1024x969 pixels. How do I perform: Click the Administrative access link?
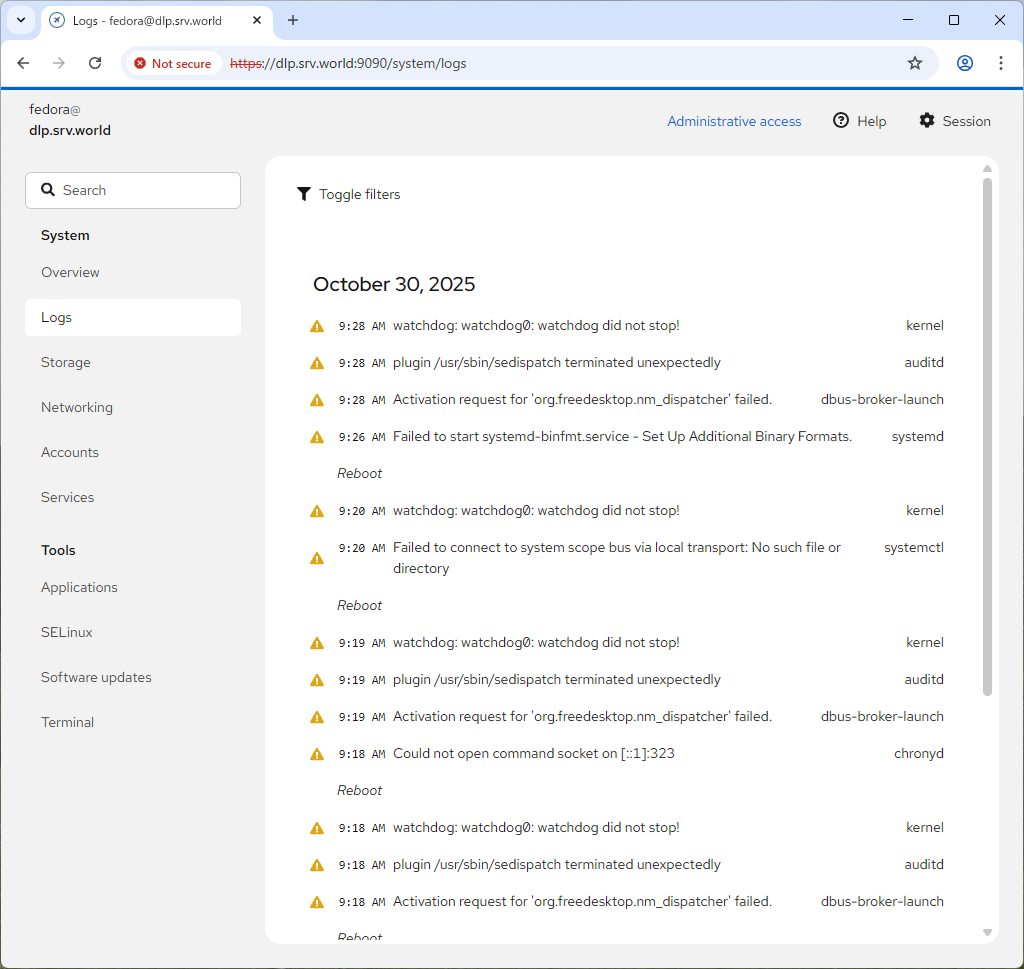pos(734,121)
